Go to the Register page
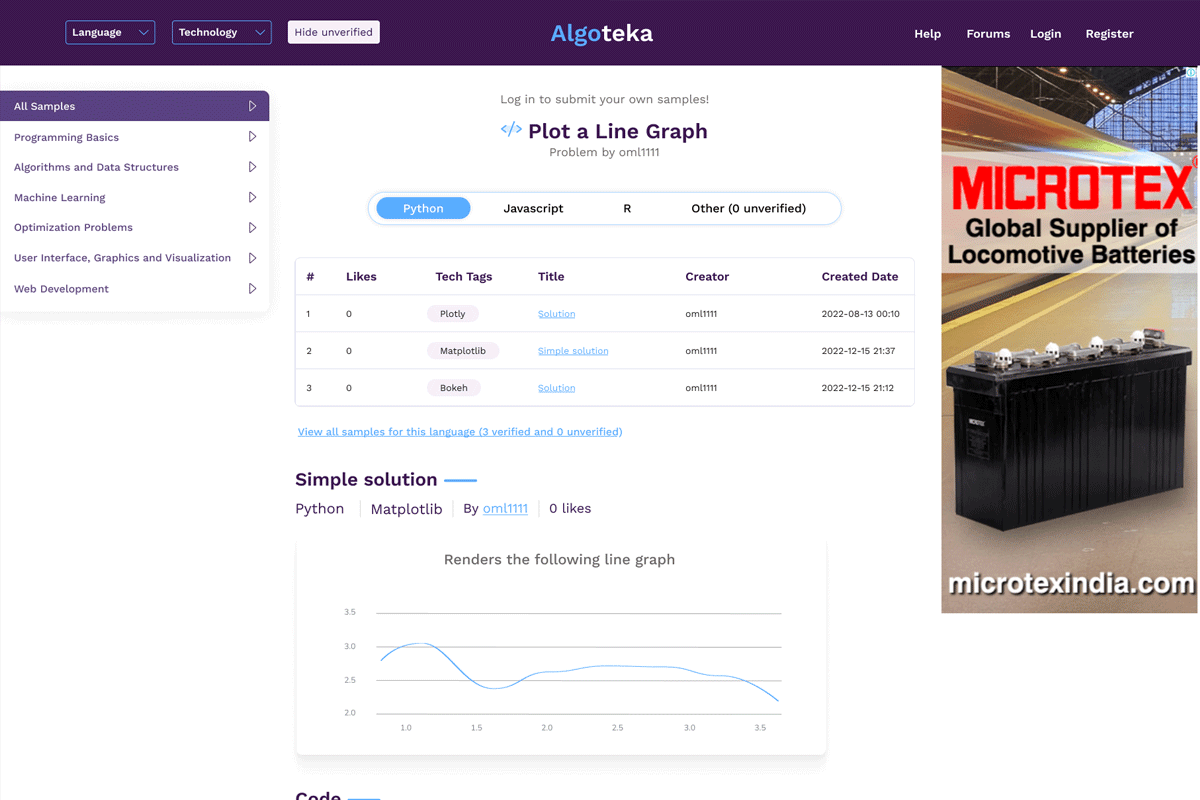This screenshot has height=800, width=1200. tap(1109, 34)
